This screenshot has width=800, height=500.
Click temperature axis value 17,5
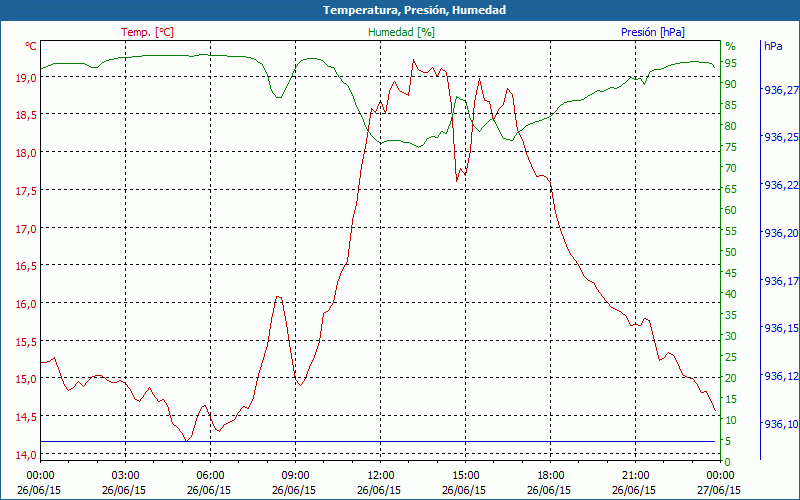pos(26,191)
